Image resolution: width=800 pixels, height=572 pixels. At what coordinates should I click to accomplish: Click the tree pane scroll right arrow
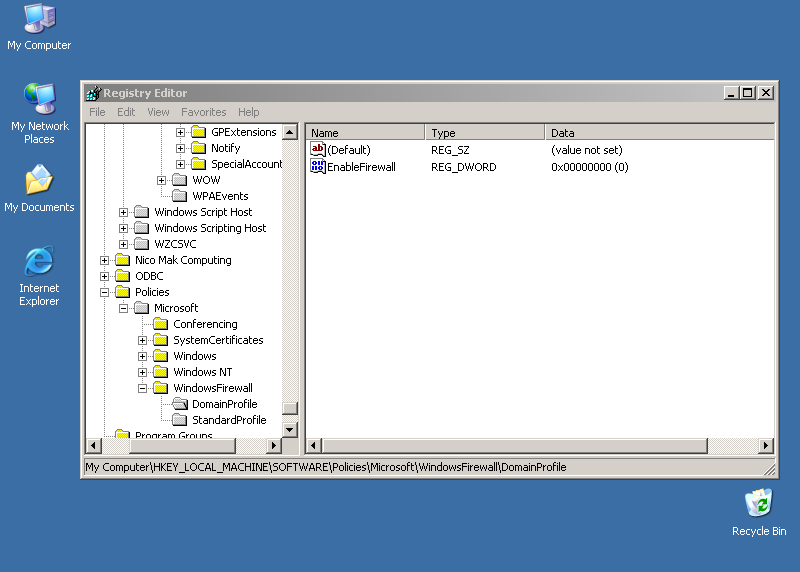(274, 445)
